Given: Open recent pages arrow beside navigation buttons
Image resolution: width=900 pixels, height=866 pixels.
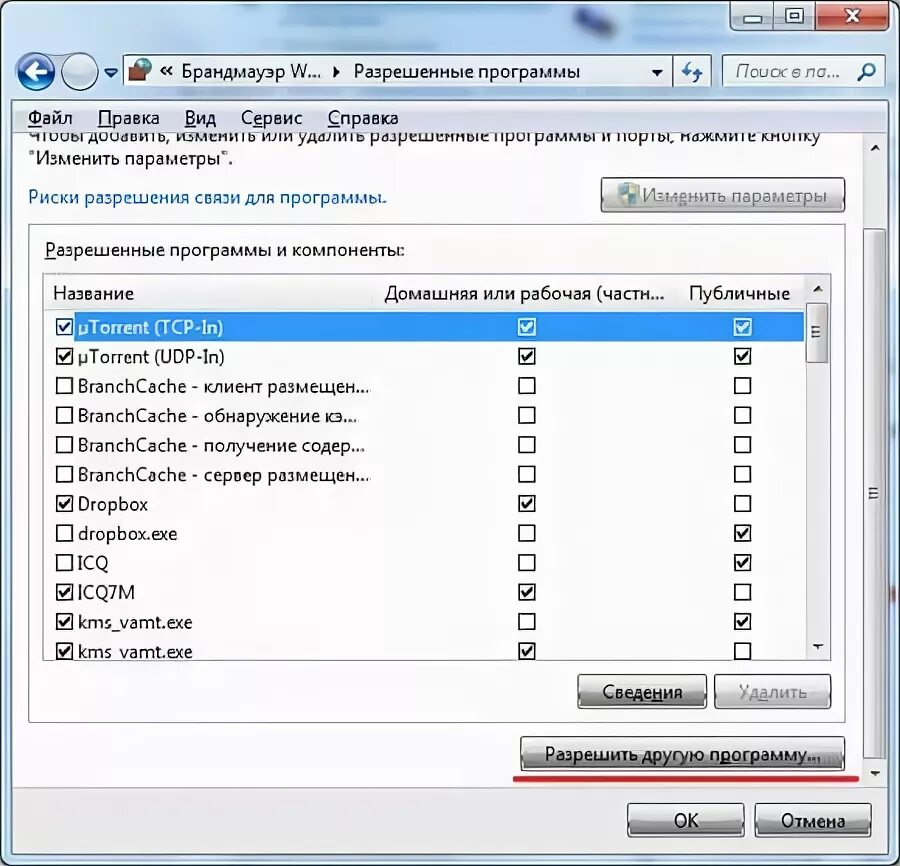Looking at the screenshot, I should click(111, 73).
